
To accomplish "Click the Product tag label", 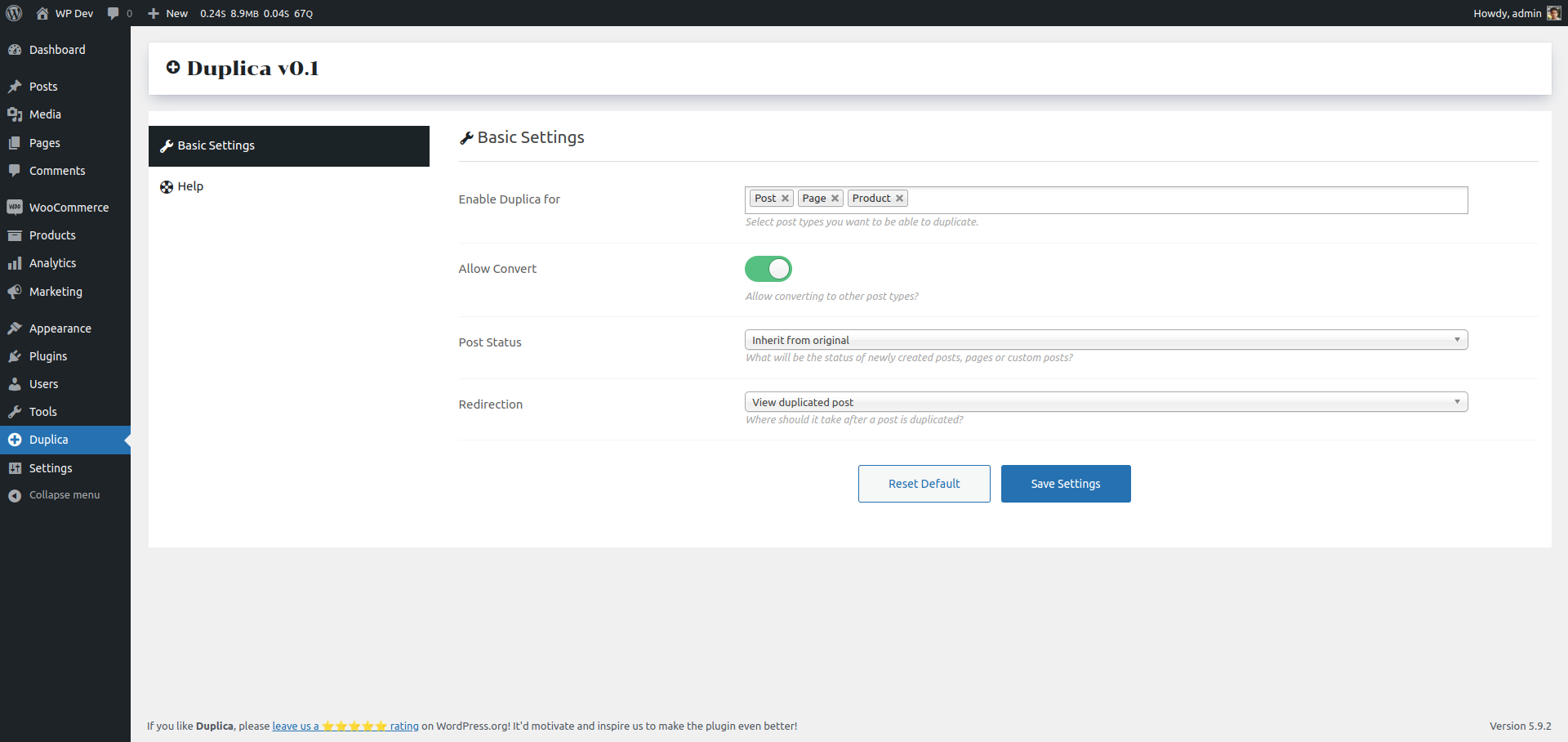I will coord(871,199).
